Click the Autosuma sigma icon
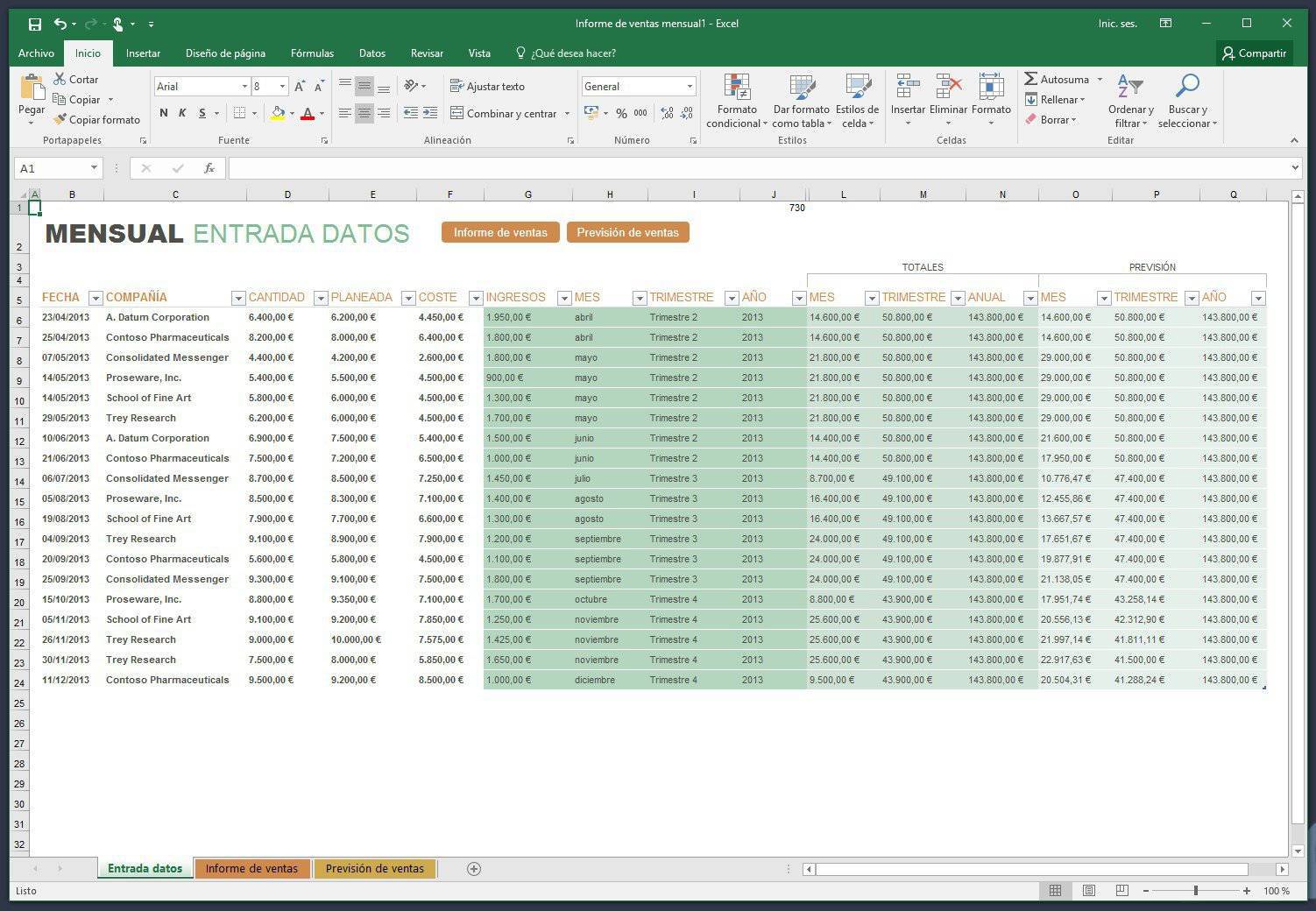 click(x=1031, y=79)
